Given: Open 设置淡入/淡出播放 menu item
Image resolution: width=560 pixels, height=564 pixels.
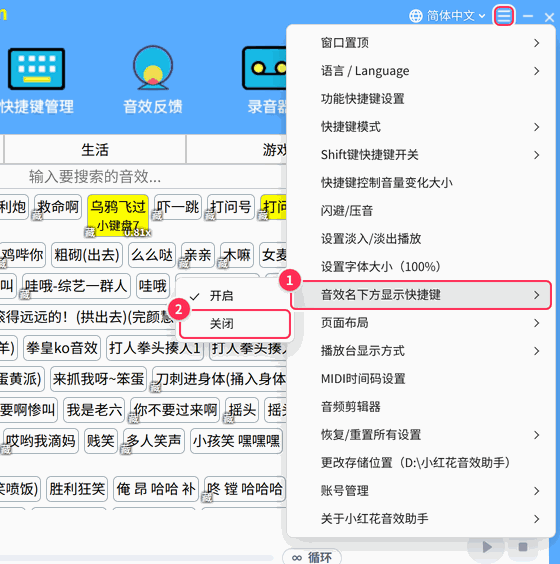Looking at the screenshot, I should pyautogui.click(x=421, y=239).
